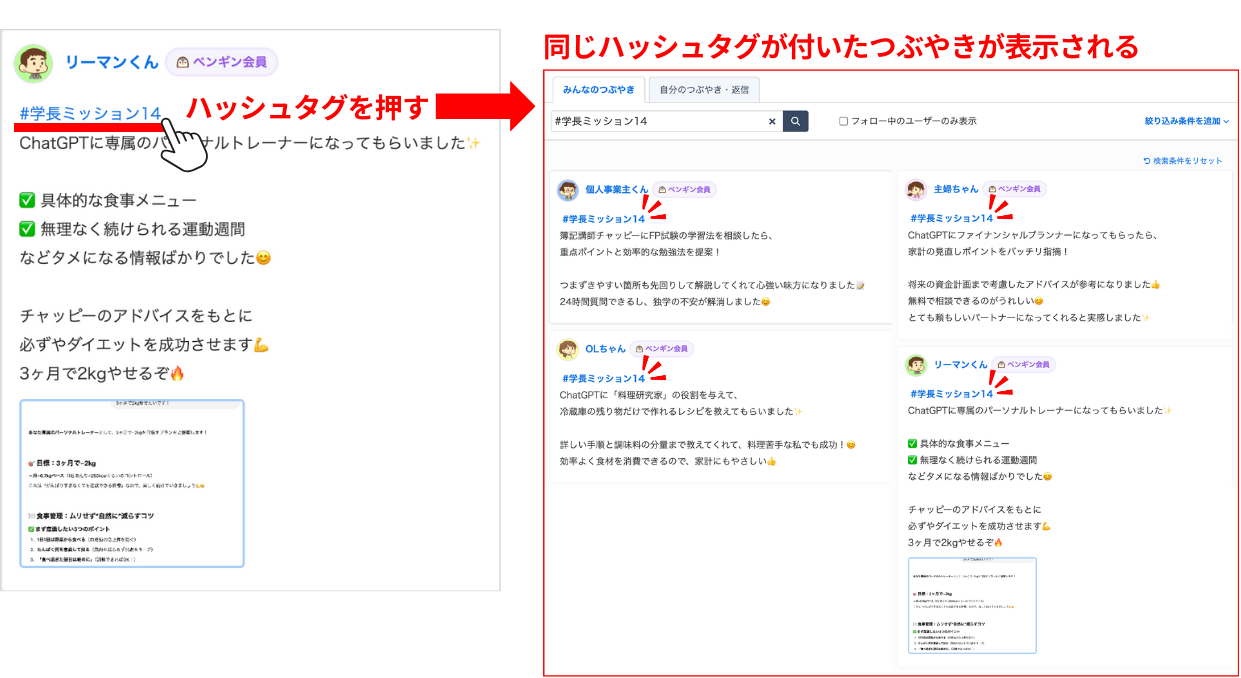The image size is (1241, 678).
Task: Switch to みんなのつぶやき tab
Action: 598,90
